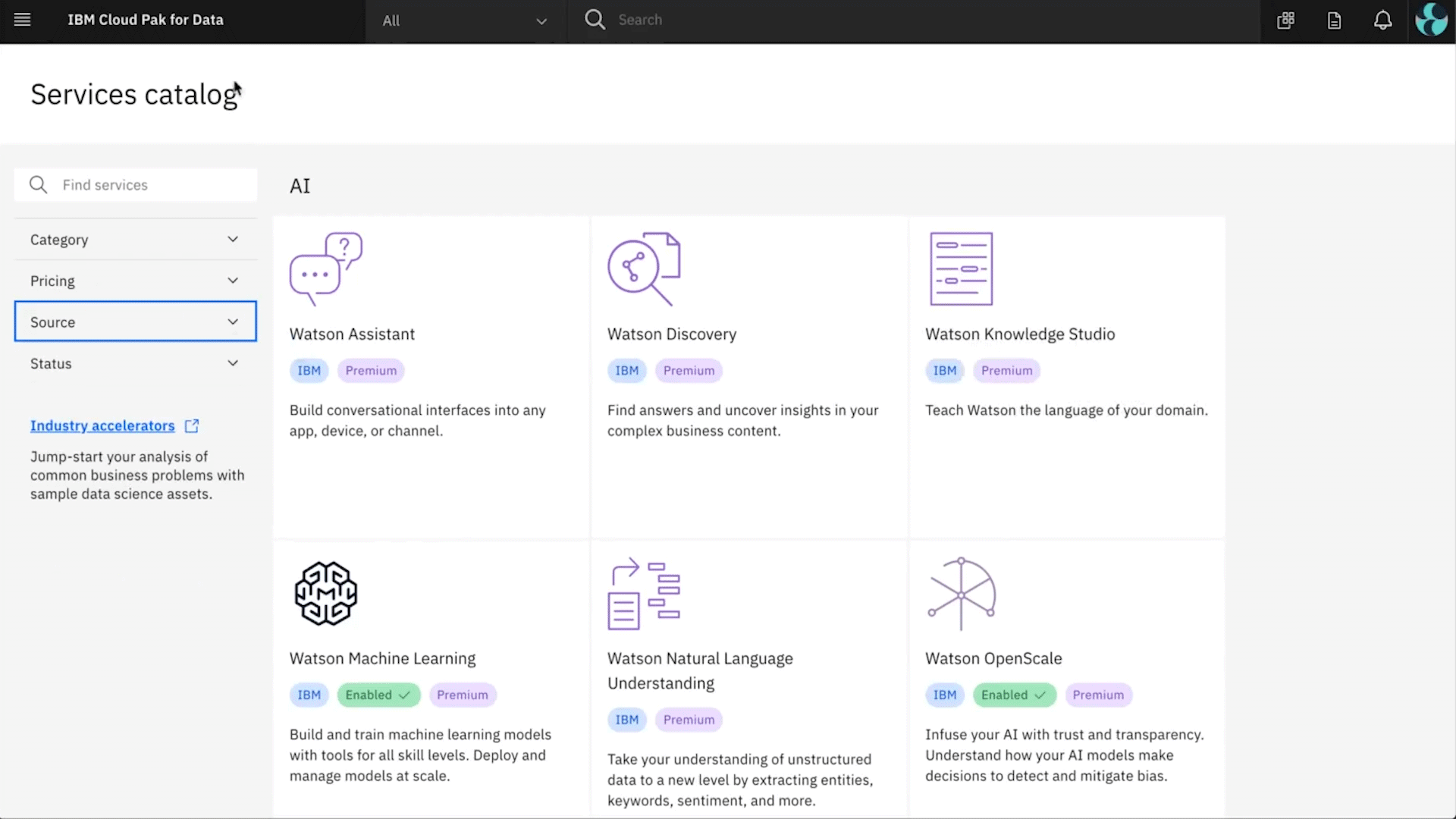Click the Watson Knowledge Studio document icon
1456x819 pixels.
tap(962, 269)
